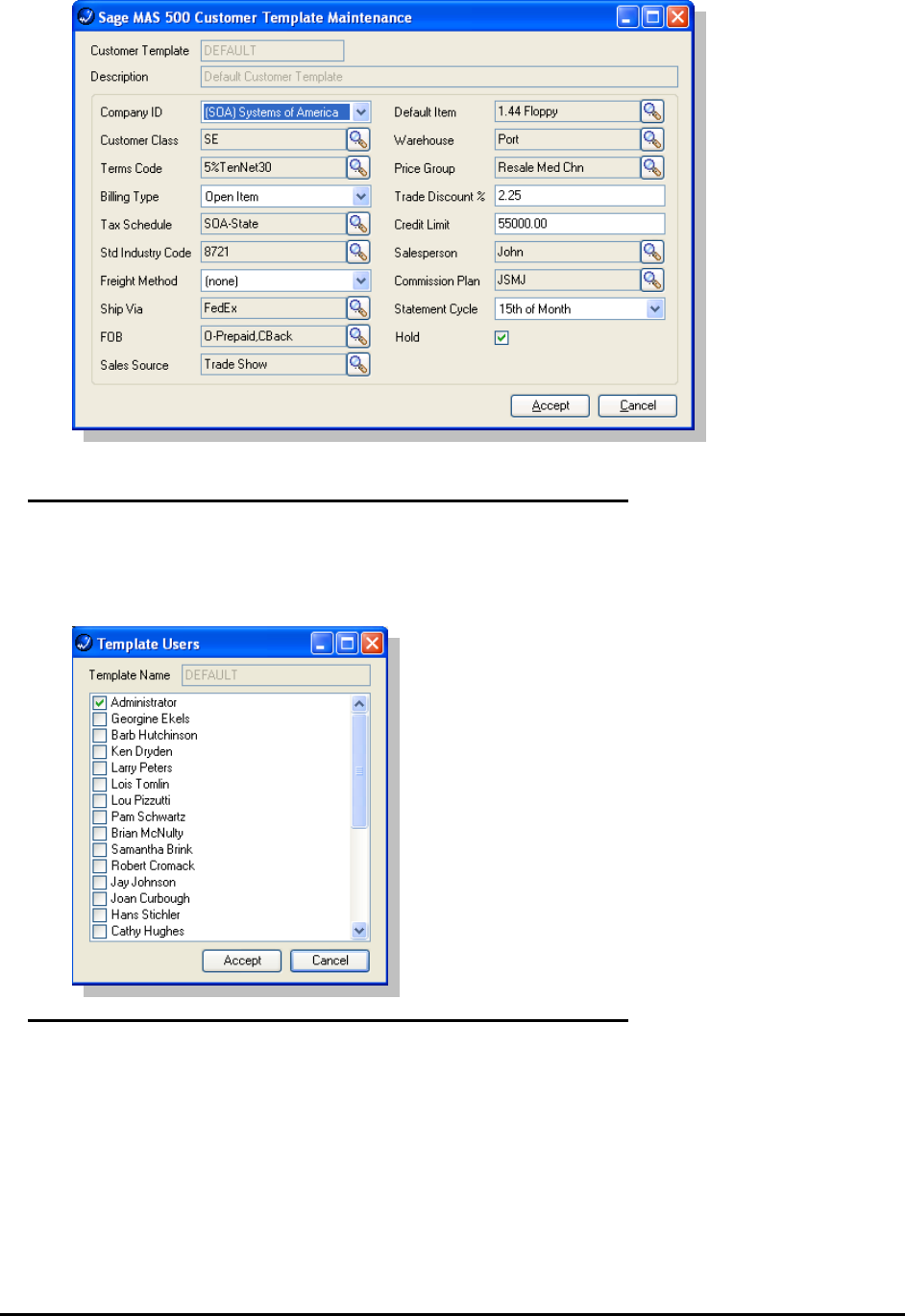Click Accept in Customer Template Maintenance
The width and height of the screenshot is (905, 1316).
(x=550, y=405)
